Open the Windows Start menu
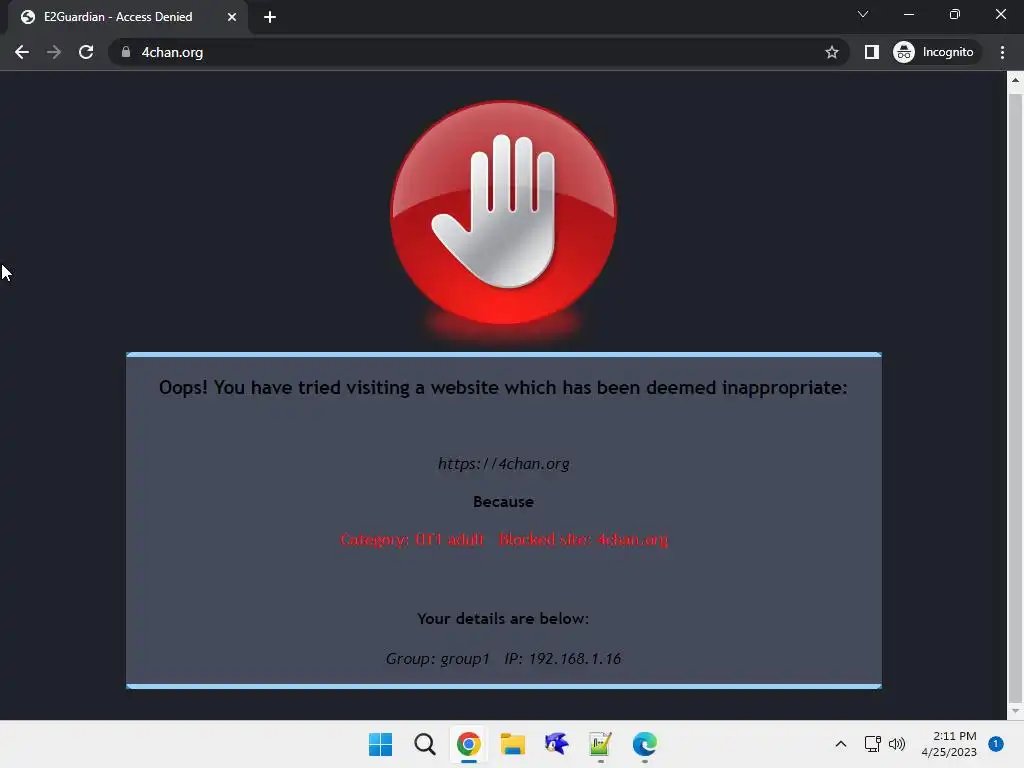This screenshot has width=1024, height=768. coord(381,744)
